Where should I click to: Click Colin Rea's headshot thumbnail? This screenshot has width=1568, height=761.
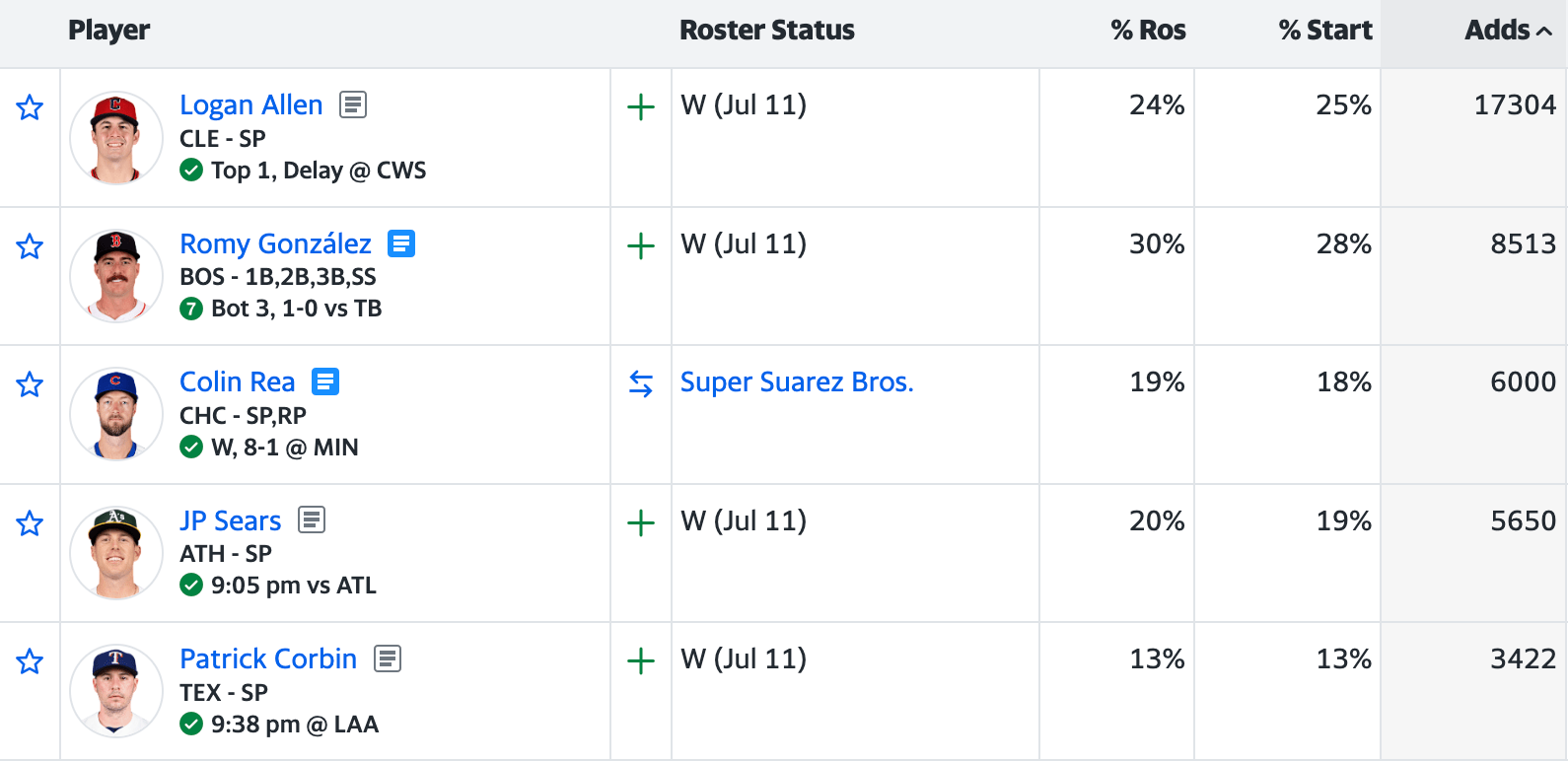pos(116,415)
